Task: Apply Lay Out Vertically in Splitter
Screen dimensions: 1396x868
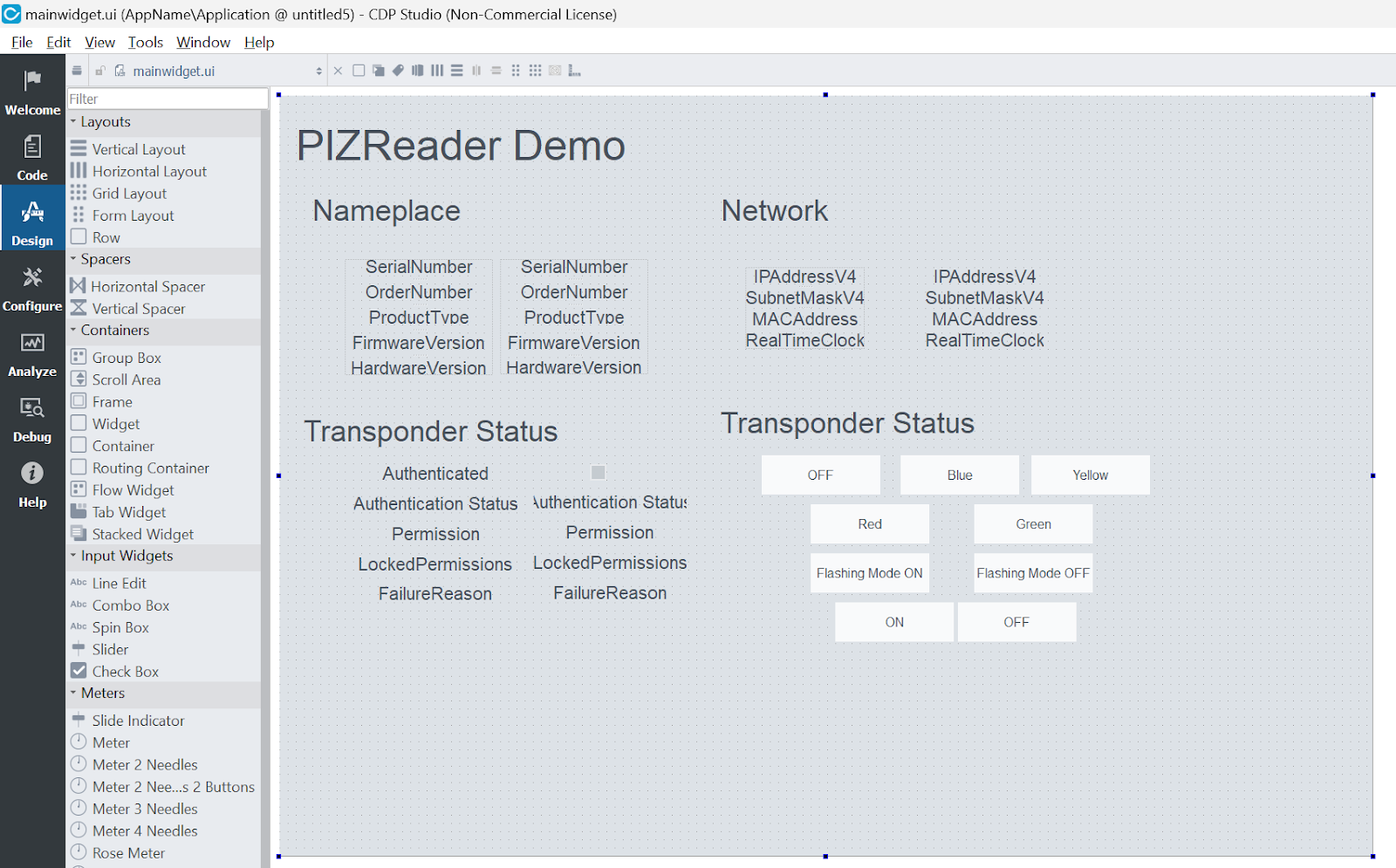Action: click(496, 71)
